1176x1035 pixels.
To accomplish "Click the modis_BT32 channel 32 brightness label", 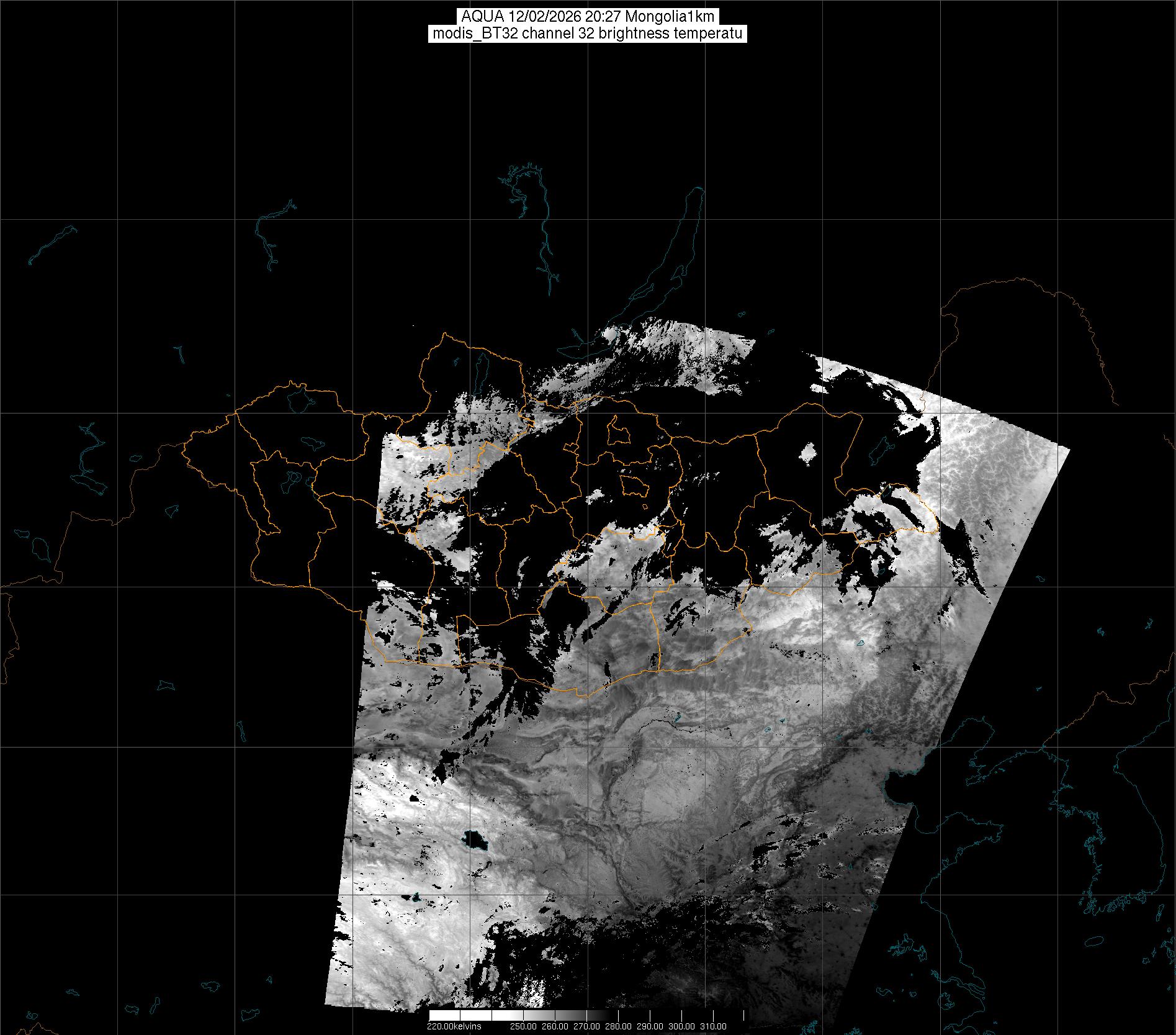I will point(588,34).
